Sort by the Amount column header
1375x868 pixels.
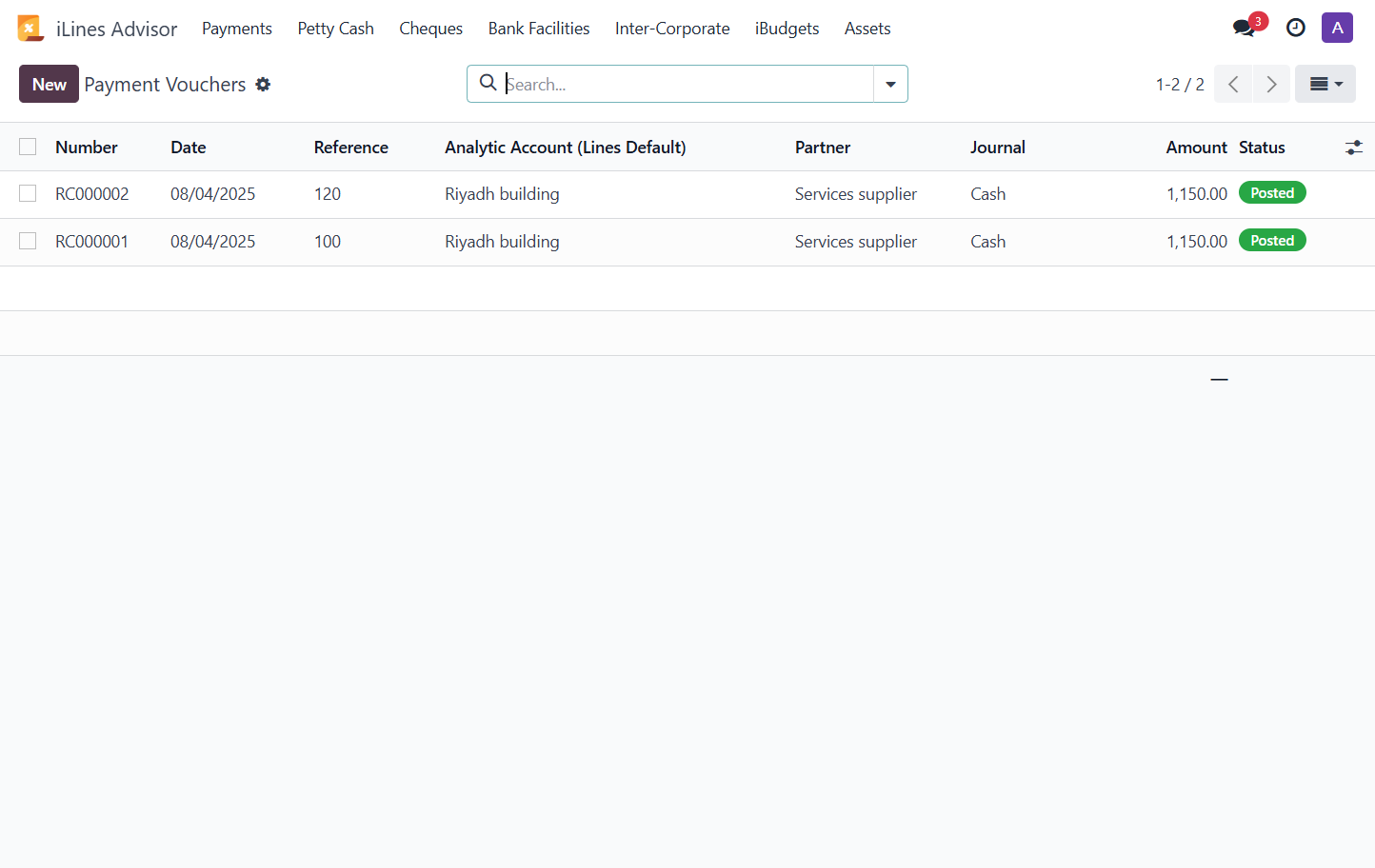pos(1197,148)
